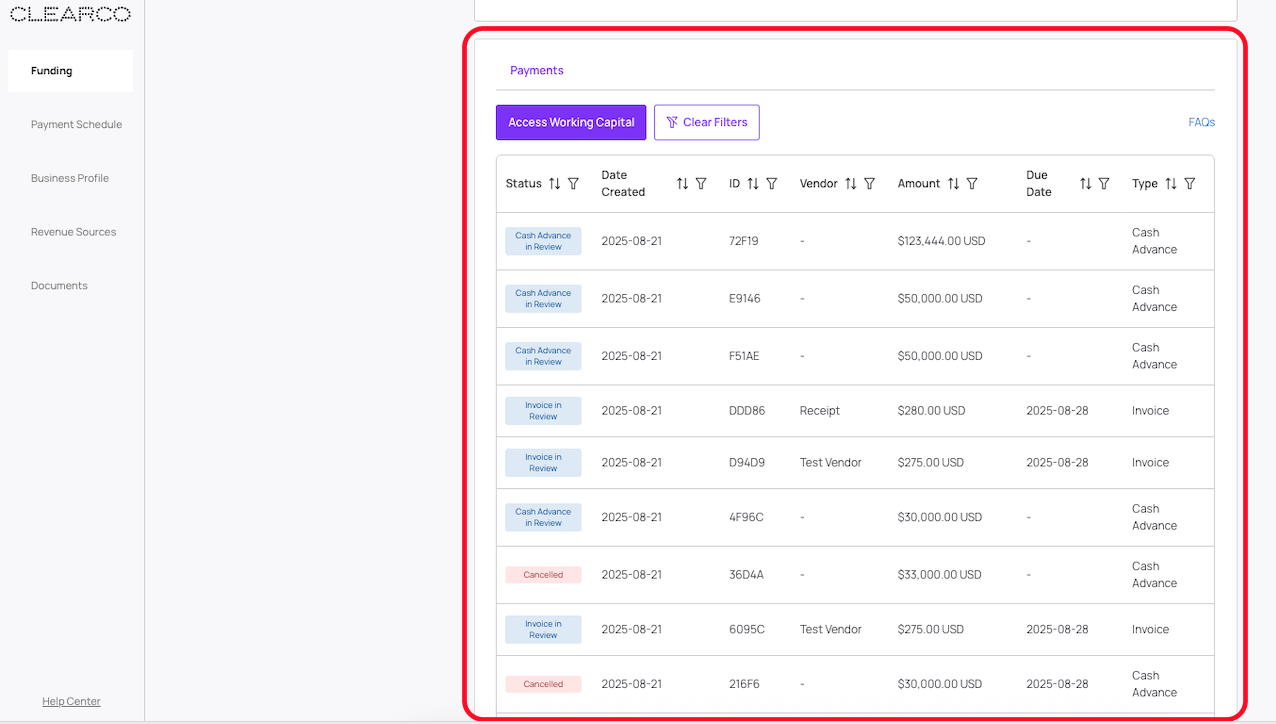This screenshot has width=1276, height=724.
Task: Open the Vendor filter icon
Action: coord(869,184)
